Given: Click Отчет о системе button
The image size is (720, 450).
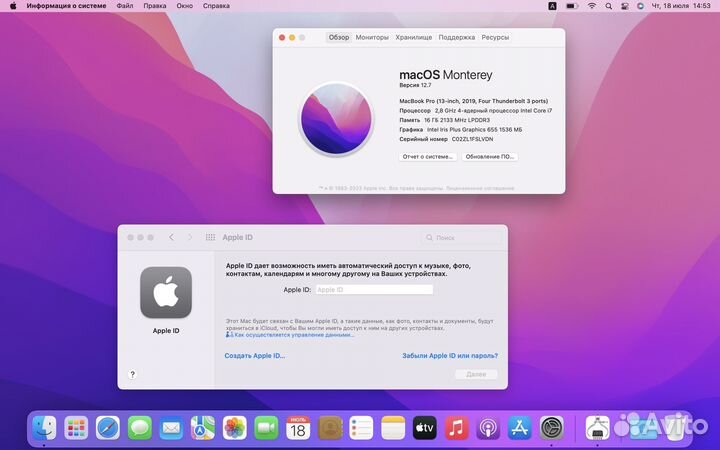Looking at the screenshot, I should coord(428,157).
